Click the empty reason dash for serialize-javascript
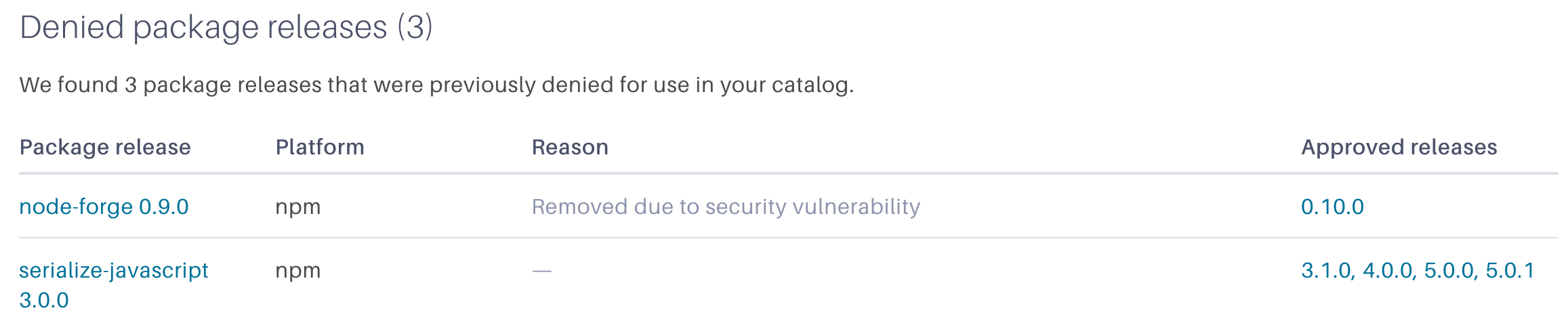The height and width of the screenshot is (325, 1568). 542,271
